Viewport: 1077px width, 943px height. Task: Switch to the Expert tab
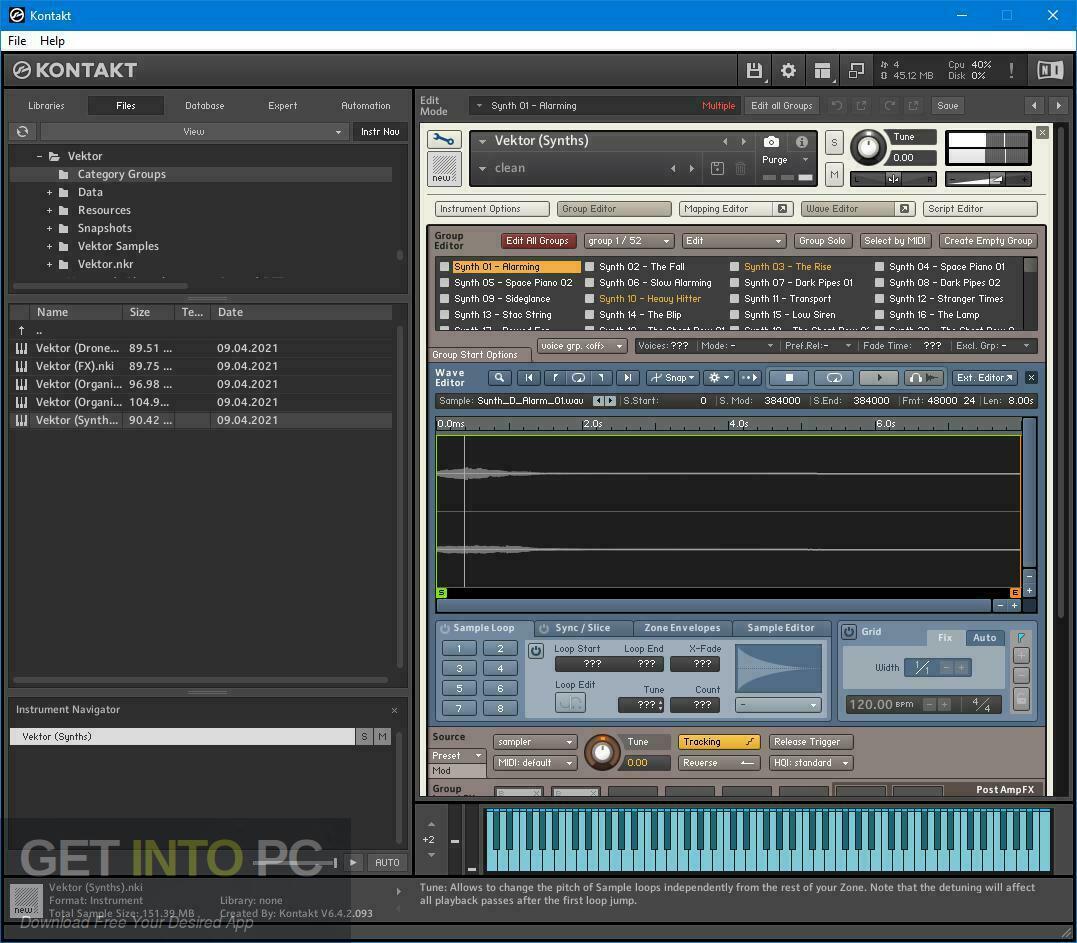coord(282,106)
